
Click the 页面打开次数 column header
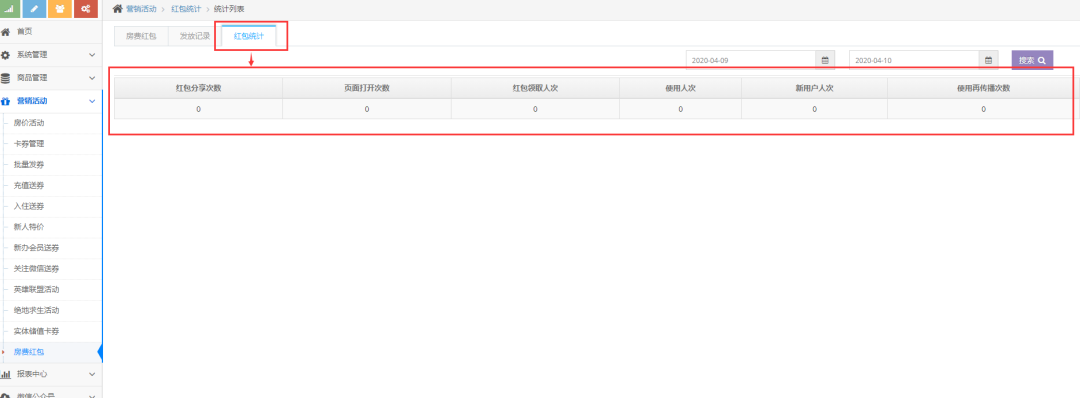click(x=366, y=88)
